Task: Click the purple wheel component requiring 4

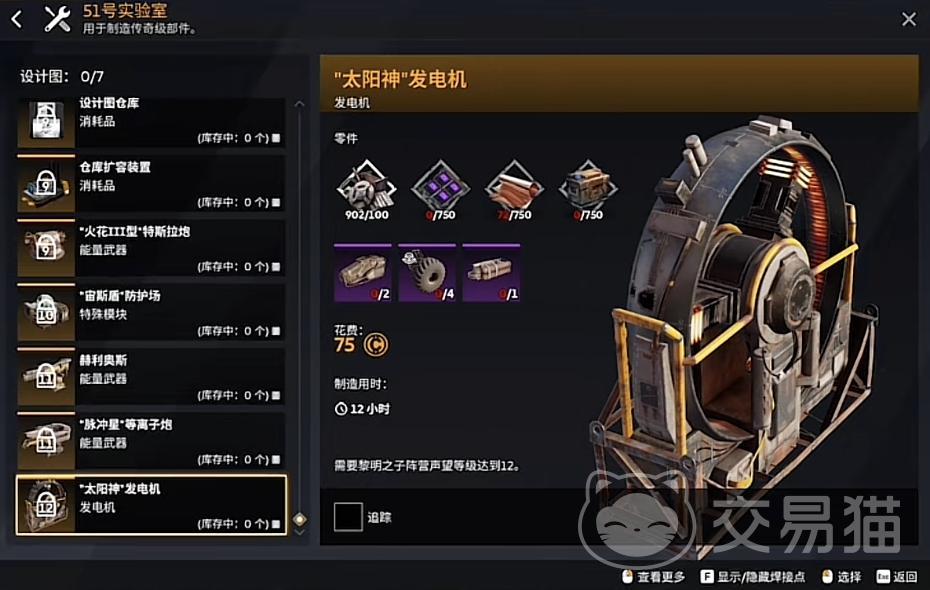Action: tap(427, 272)
